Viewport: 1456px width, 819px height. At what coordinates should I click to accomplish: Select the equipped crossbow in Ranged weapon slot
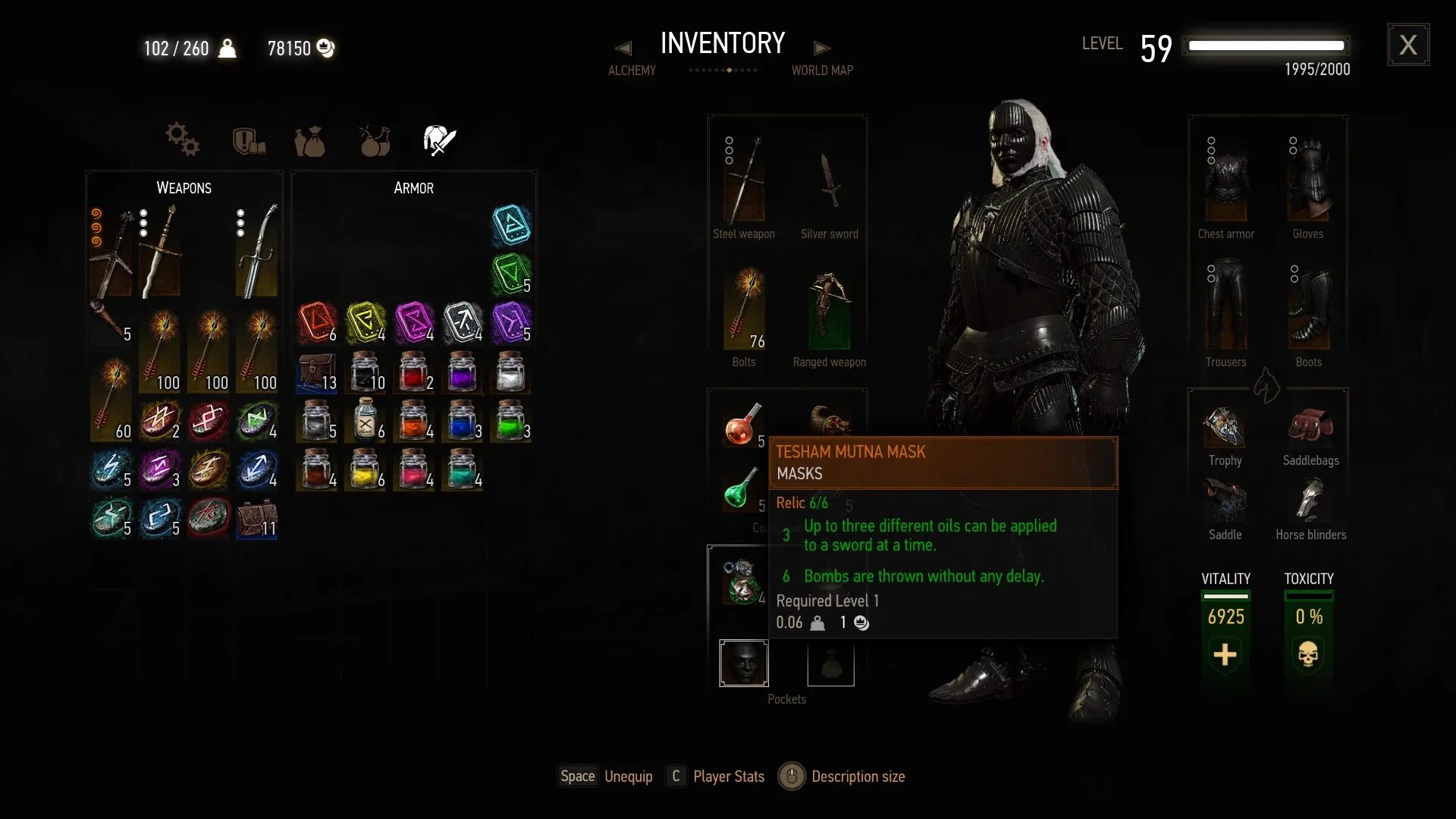[829, 310]
